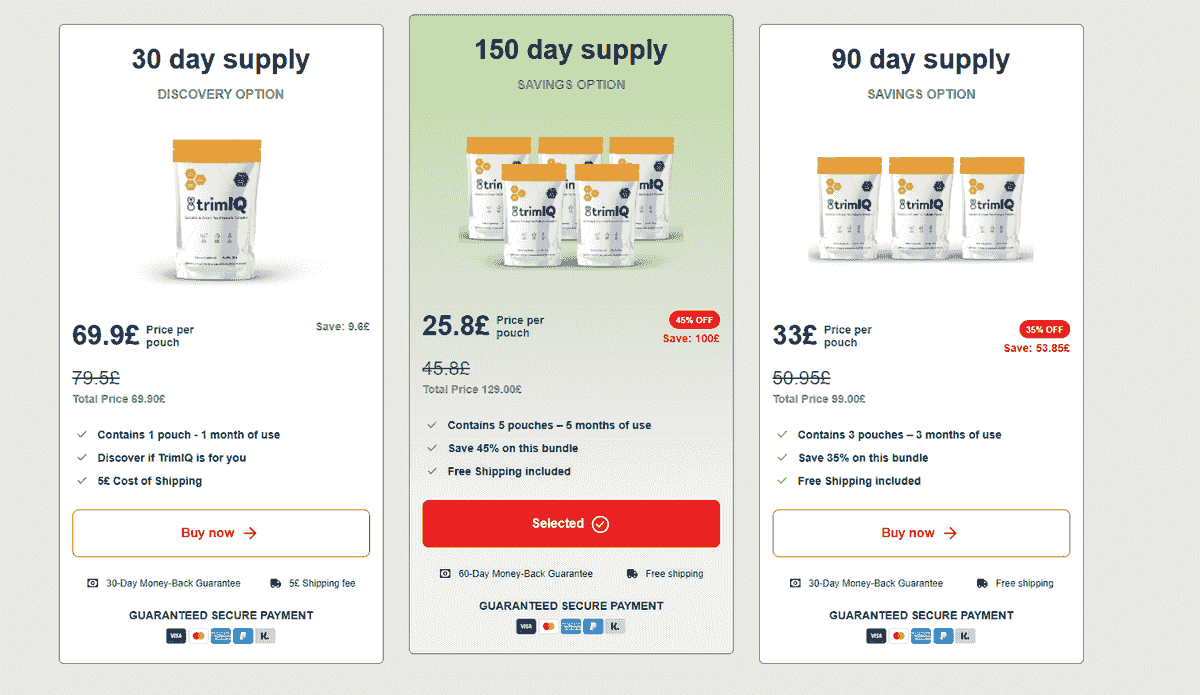Click Klarna icon in the 30 day supply card
Viewport: 1200px width, 695px height.
coord(265,636)
